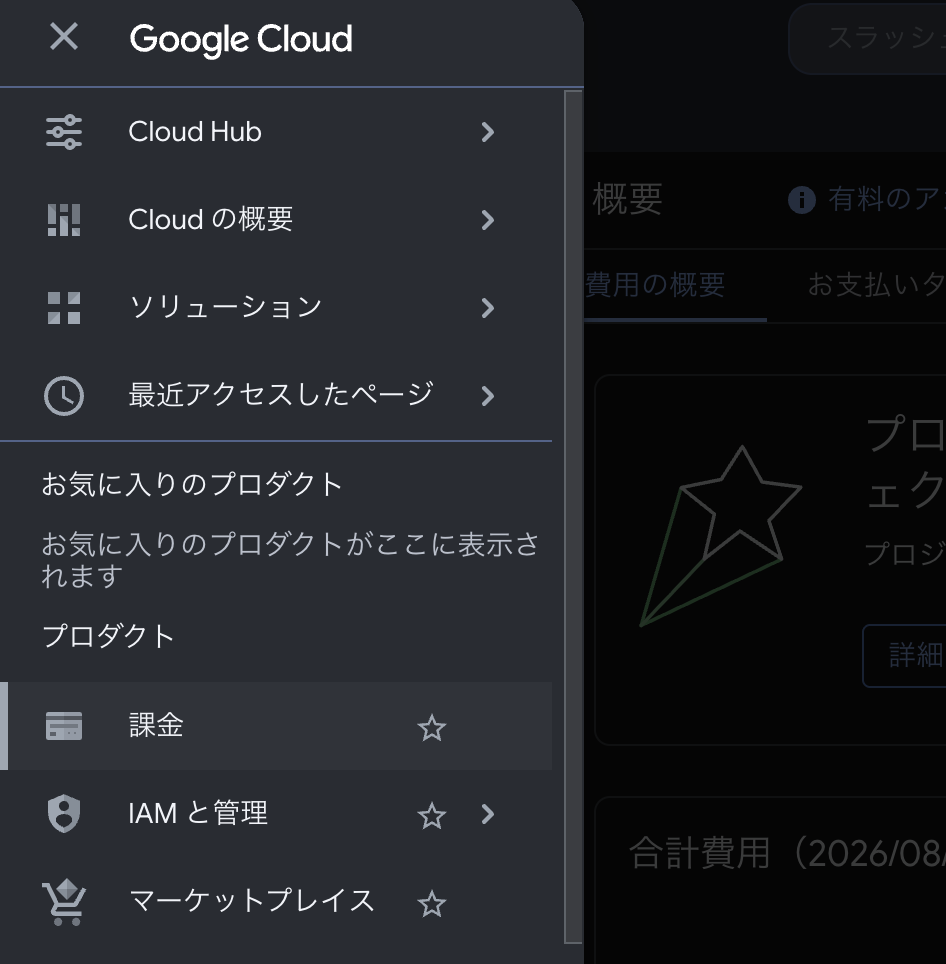Click the 詳細 button in project card

pos(904,655)
